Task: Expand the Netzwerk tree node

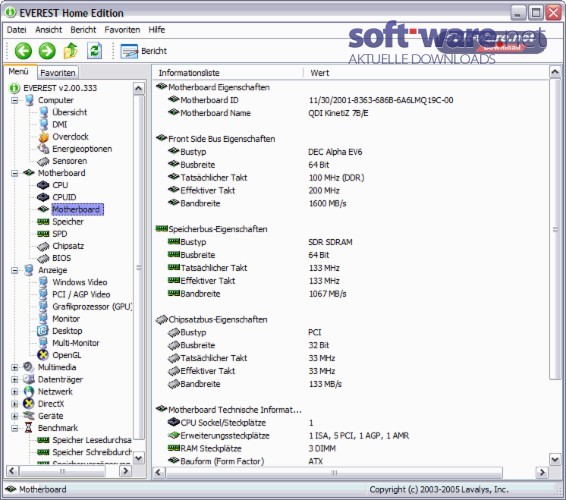Action: (x=14, y=392)
